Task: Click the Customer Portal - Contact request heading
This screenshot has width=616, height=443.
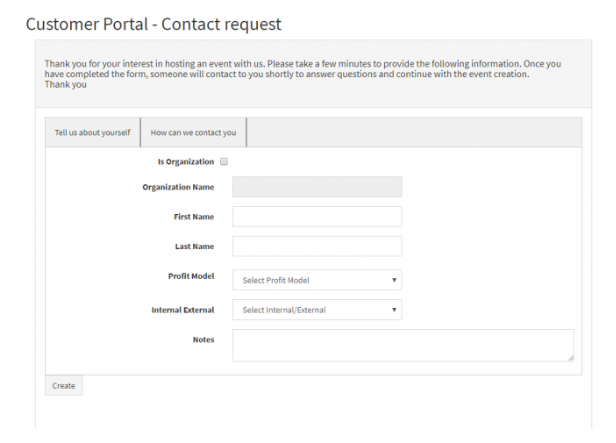Action: pyautogui.click(x=153, y=23)
